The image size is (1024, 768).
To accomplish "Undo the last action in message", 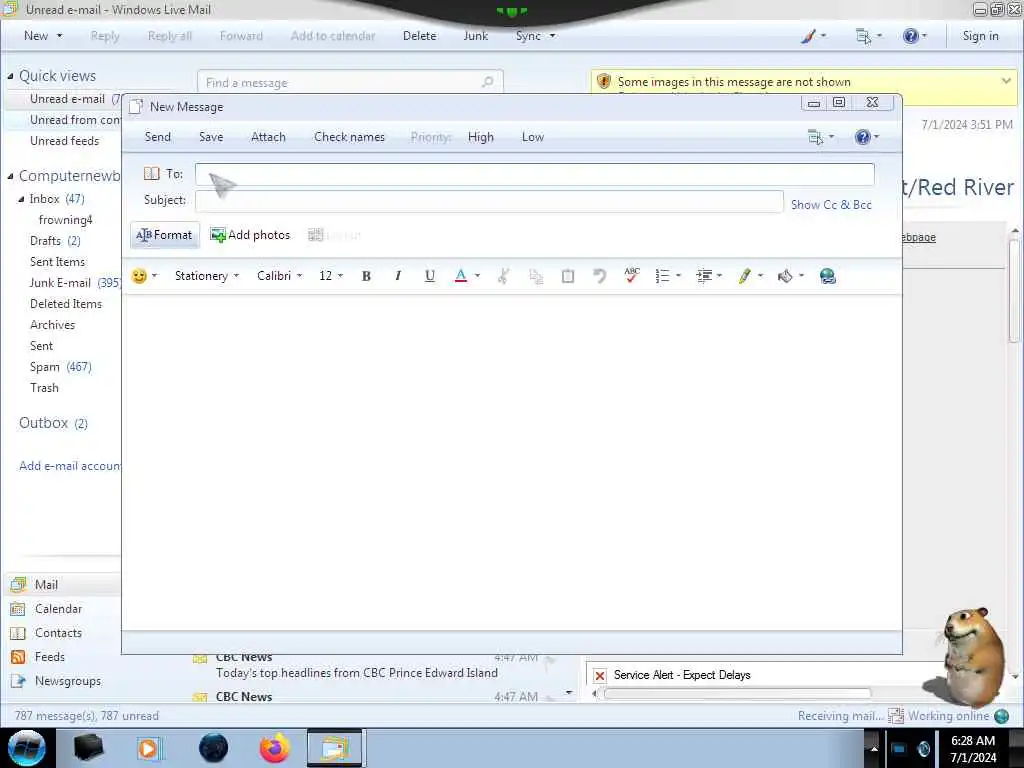I will (x=599, y=276).
